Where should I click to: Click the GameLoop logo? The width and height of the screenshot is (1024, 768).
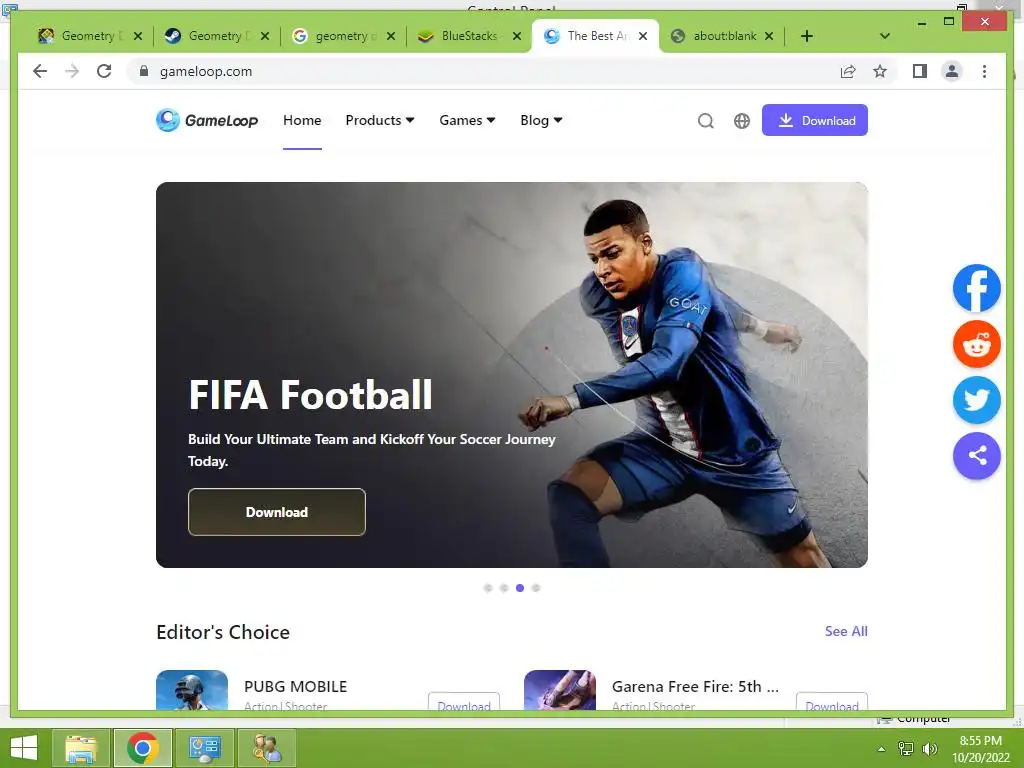(x=207, y=120)
